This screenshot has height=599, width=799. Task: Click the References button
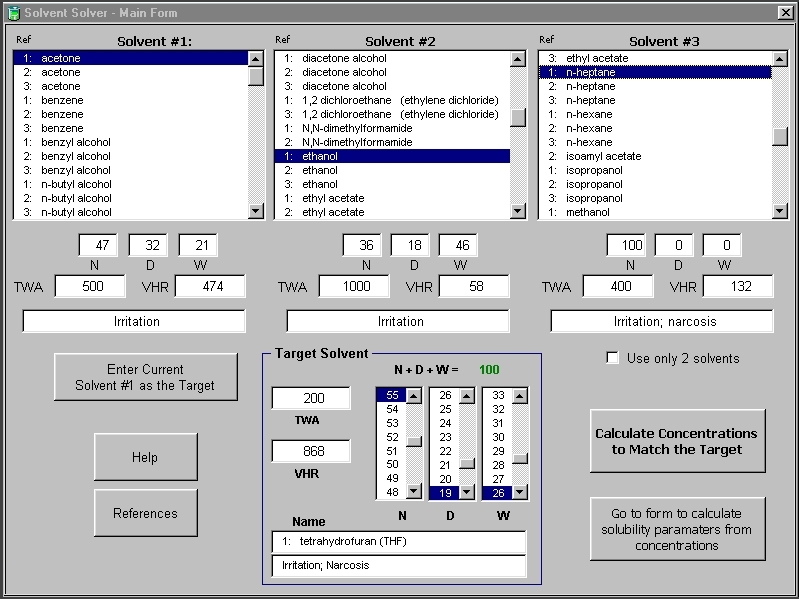[145, 513]
